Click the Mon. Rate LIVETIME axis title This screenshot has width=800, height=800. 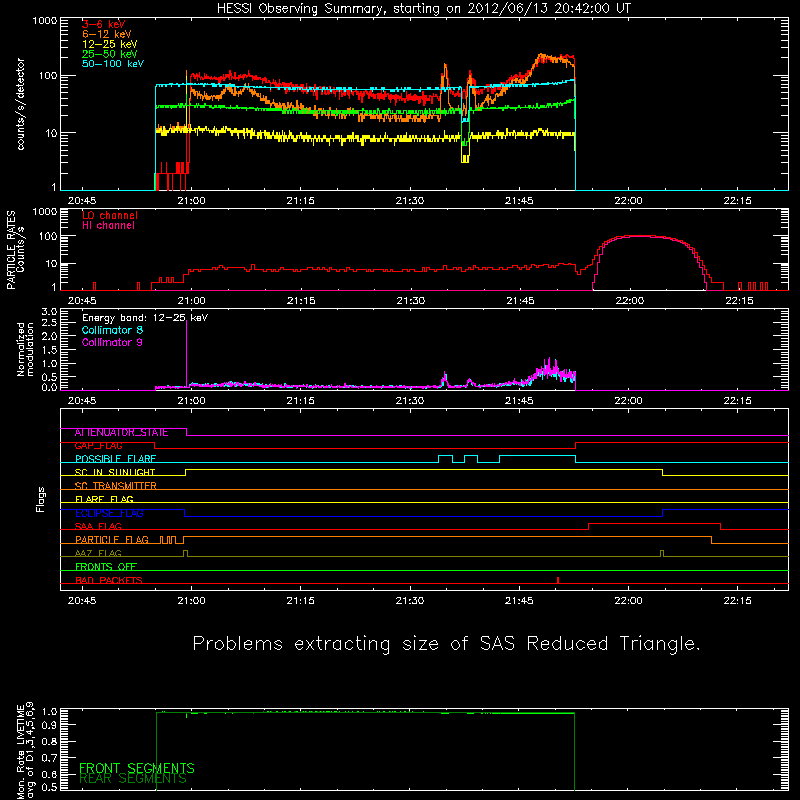click(x=25, y=750)
